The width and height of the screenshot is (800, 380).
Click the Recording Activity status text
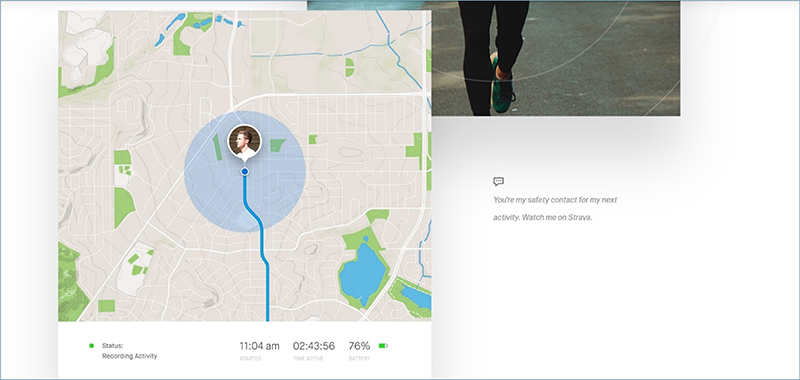pyautogui.click(x=130, y=356)
